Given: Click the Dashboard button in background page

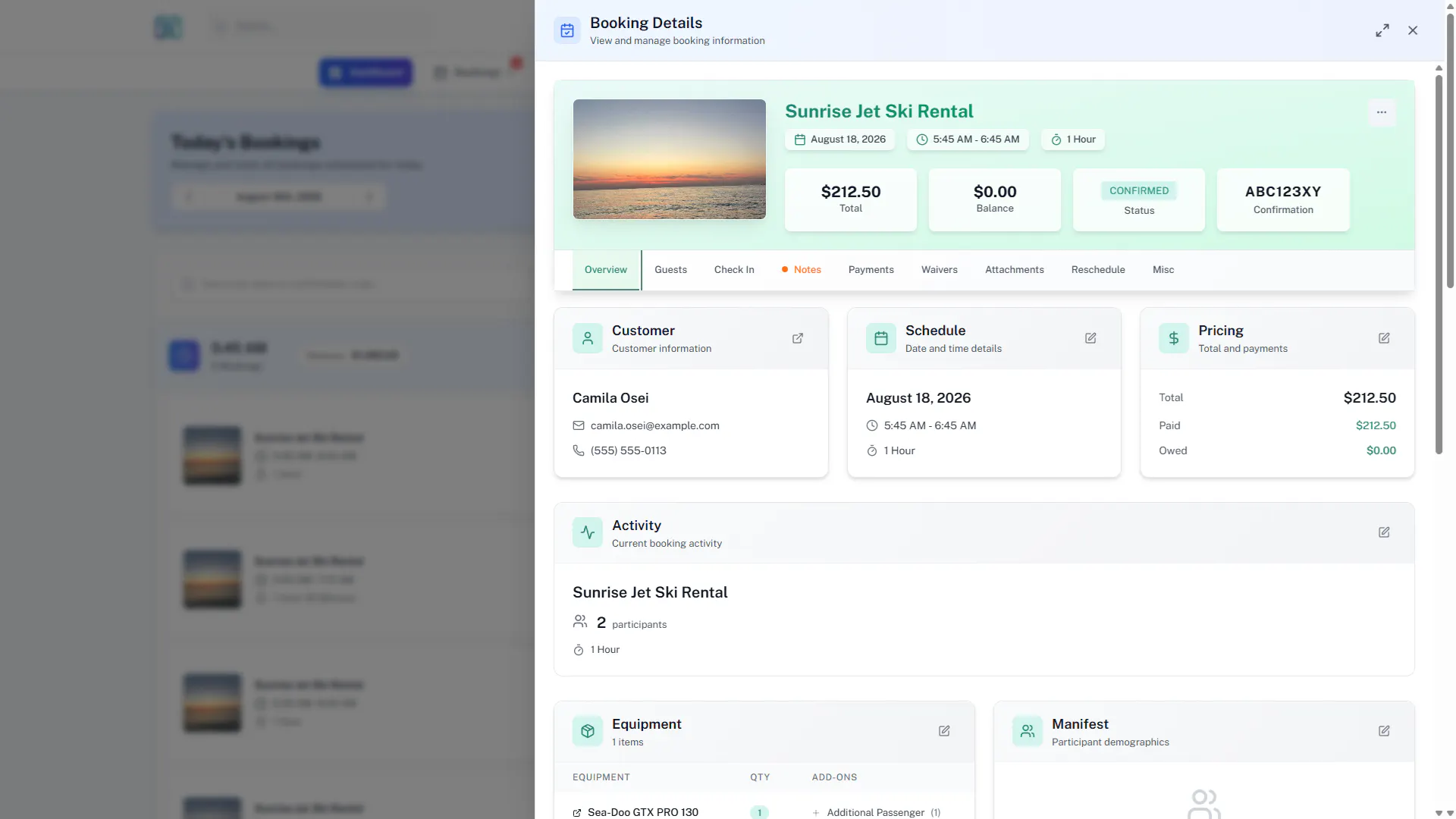Looking at the screenshot, I should pos(366,72).
